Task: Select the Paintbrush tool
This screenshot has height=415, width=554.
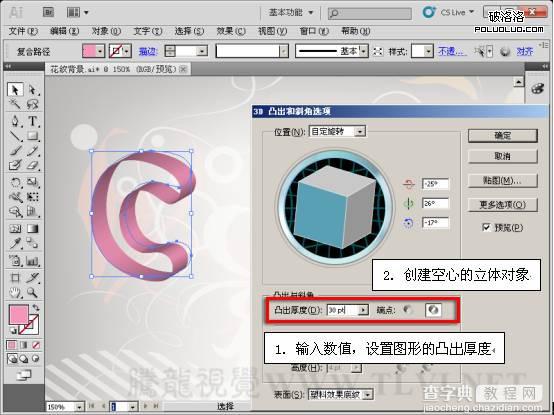Action: (15, 151)
